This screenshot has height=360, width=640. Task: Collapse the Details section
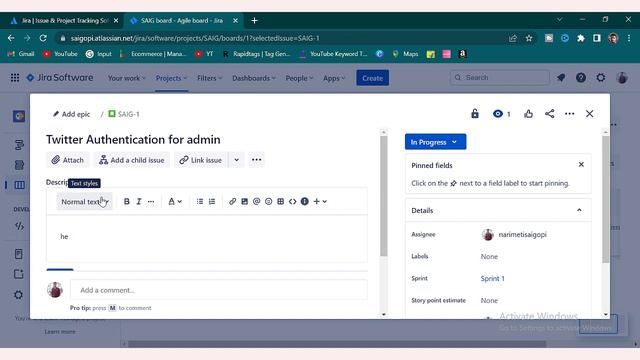tap(579, 210)
